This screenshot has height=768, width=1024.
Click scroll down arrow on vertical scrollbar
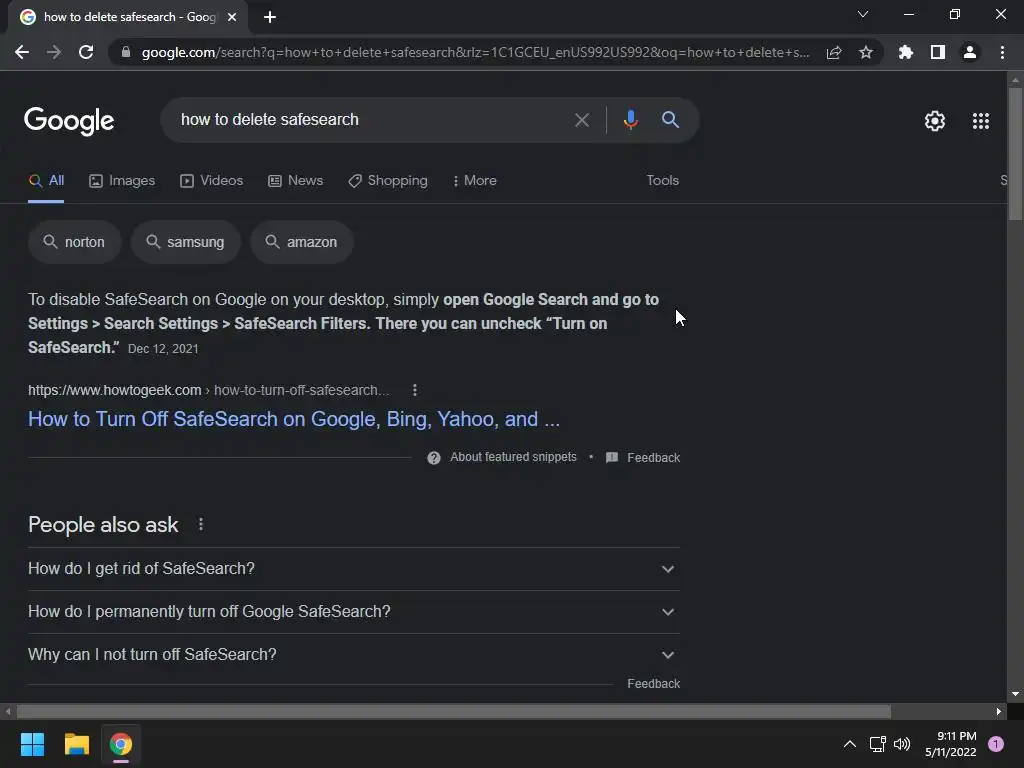tap(1015, 694)
